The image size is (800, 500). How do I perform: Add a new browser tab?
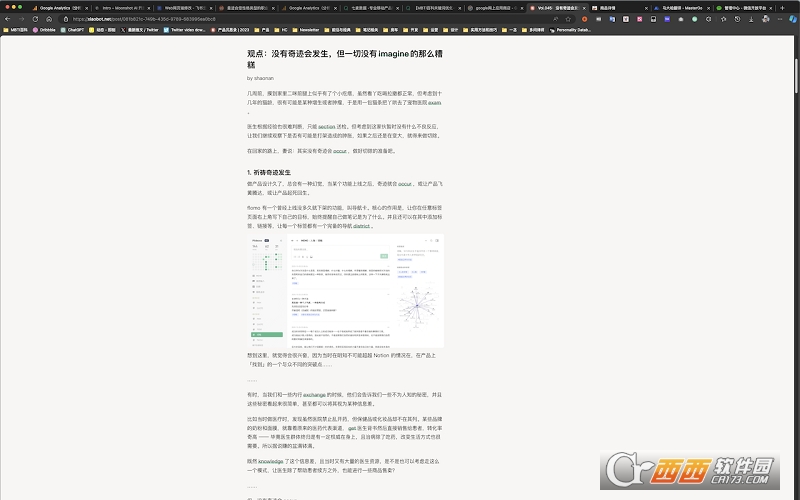(x=782, y=8)
